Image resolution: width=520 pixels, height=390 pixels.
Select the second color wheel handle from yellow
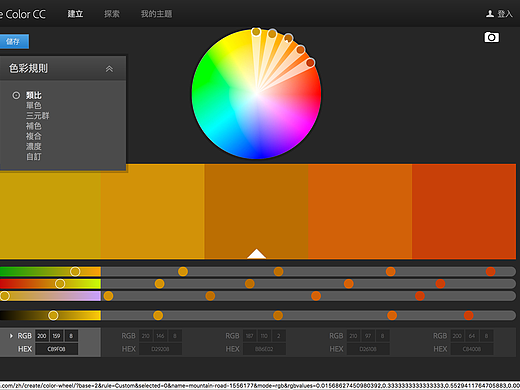click(x=272, y=34)
